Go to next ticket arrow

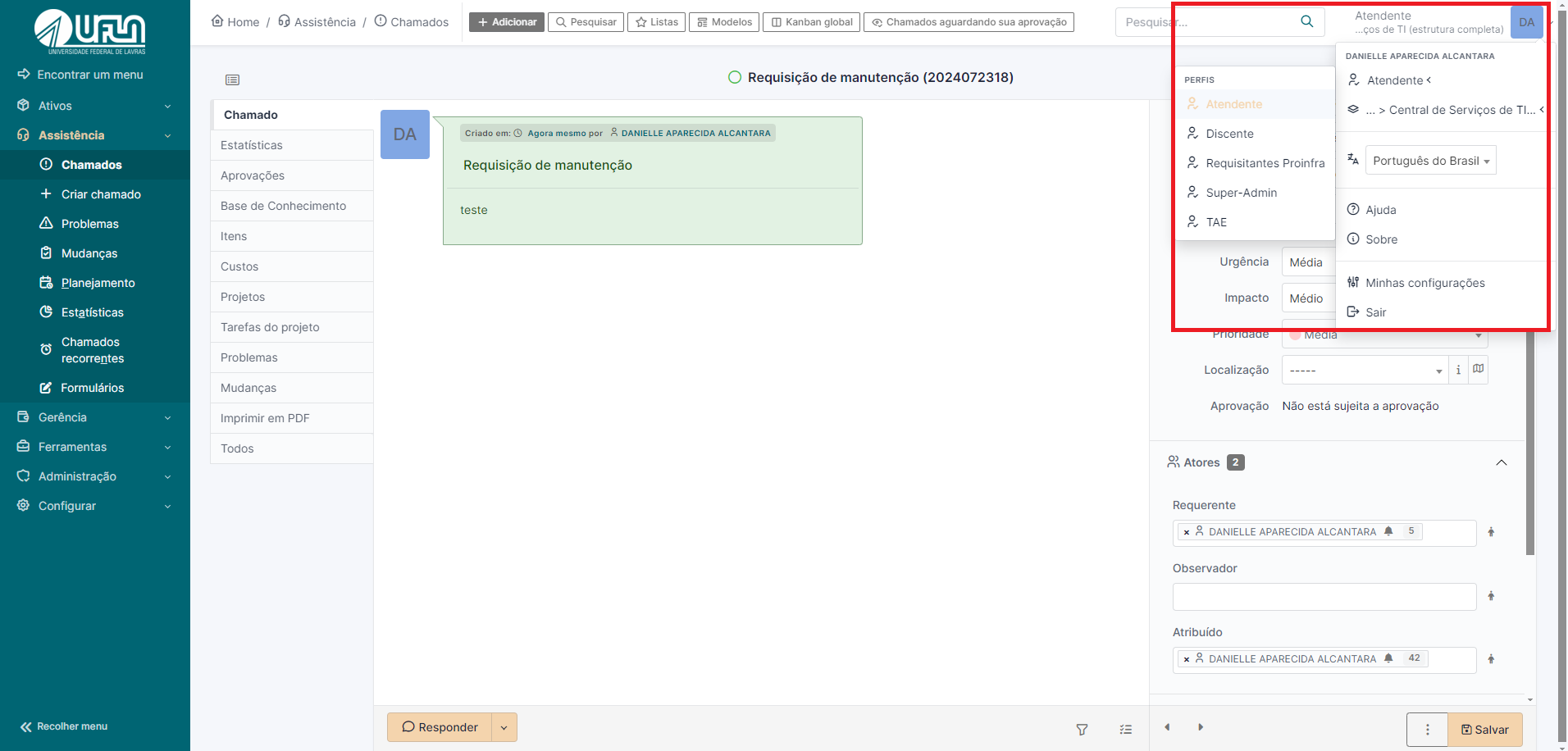click(1201, 727)
